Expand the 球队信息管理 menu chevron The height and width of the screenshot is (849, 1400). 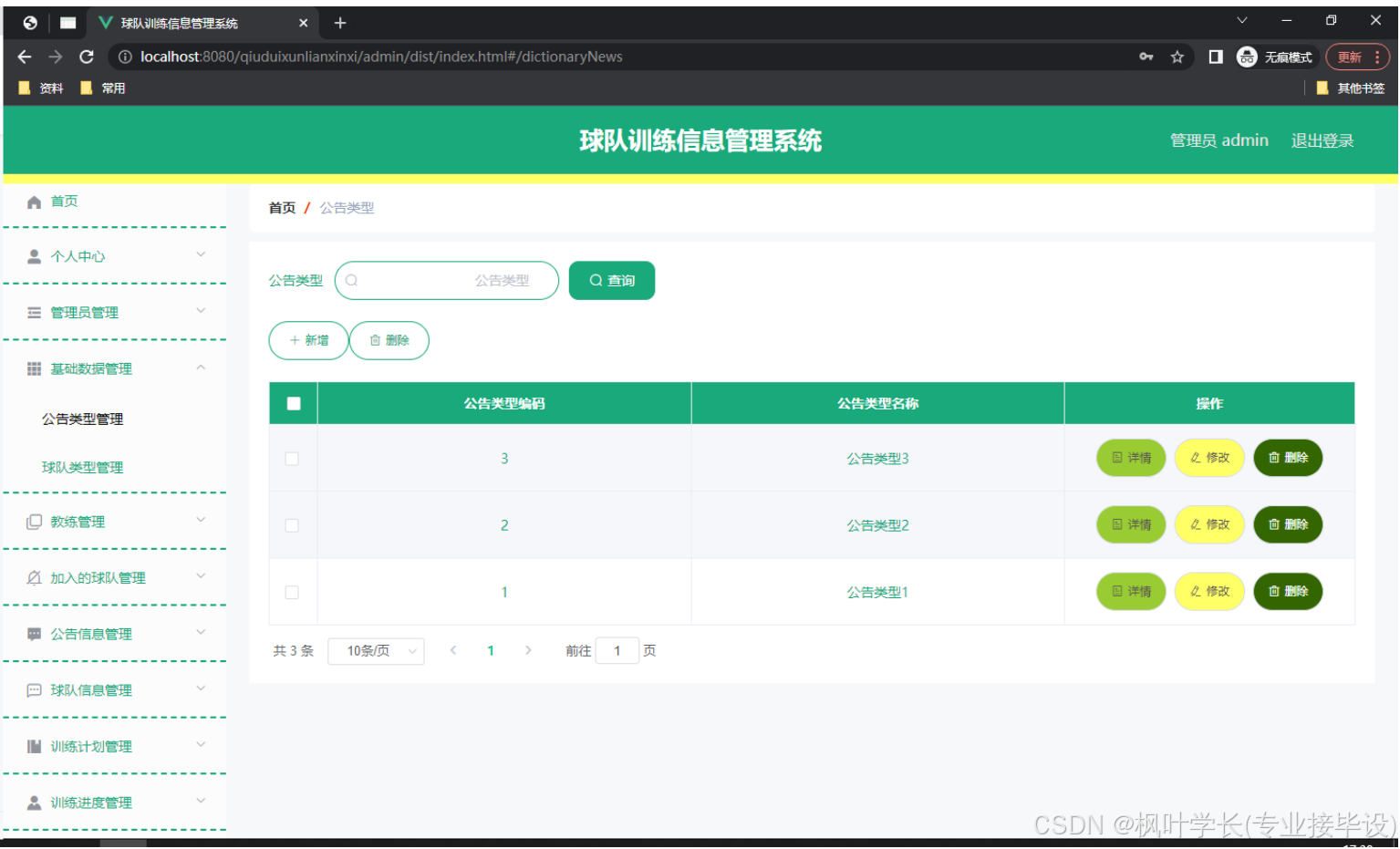(201, 689)
